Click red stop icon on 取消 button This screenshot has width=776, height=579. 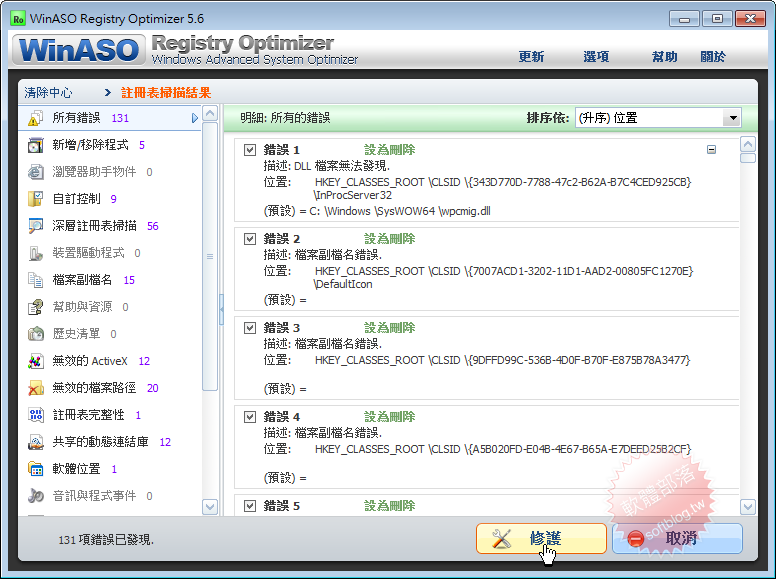[635, 539]
